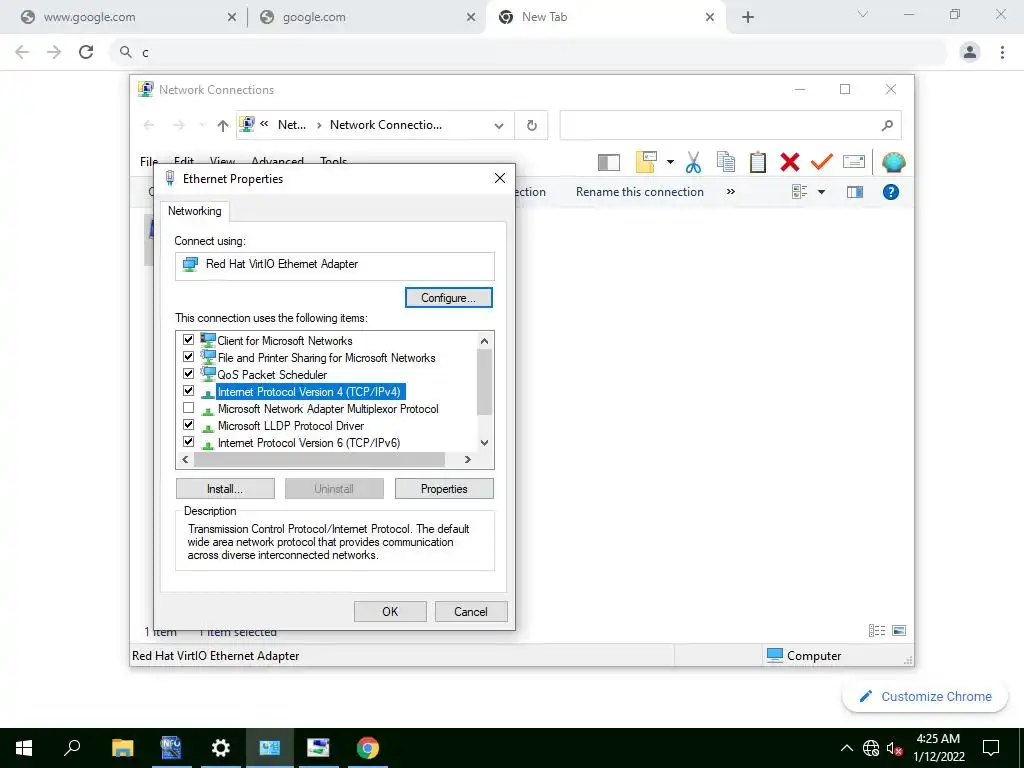This screenshot has height=768, width=1024.
Task: Click the Copy documents icon
Action: click(726, 162)
